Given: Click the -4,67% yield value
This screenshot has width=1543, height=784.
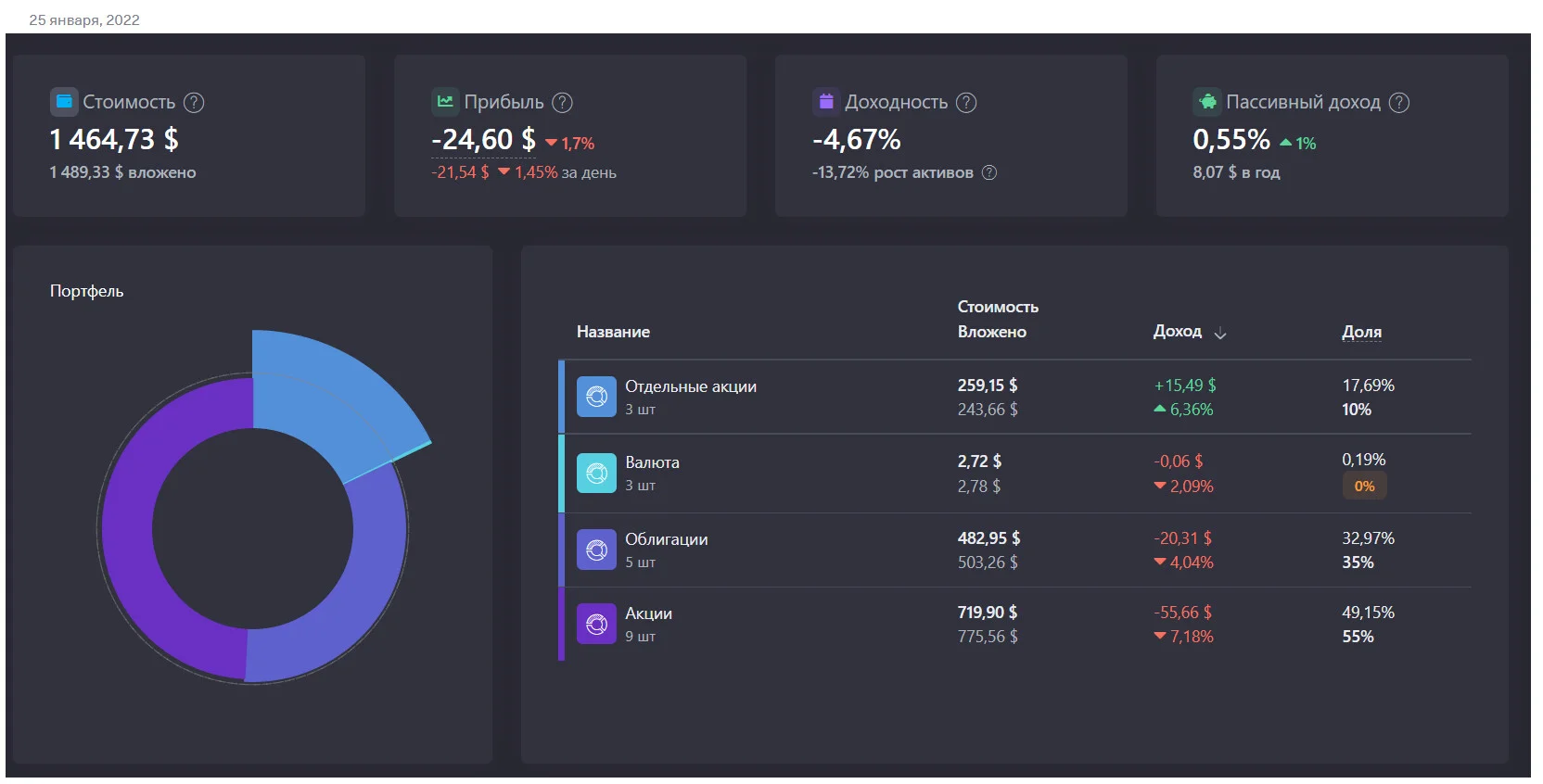Looking at the screenshot, I should click(857, 139).
